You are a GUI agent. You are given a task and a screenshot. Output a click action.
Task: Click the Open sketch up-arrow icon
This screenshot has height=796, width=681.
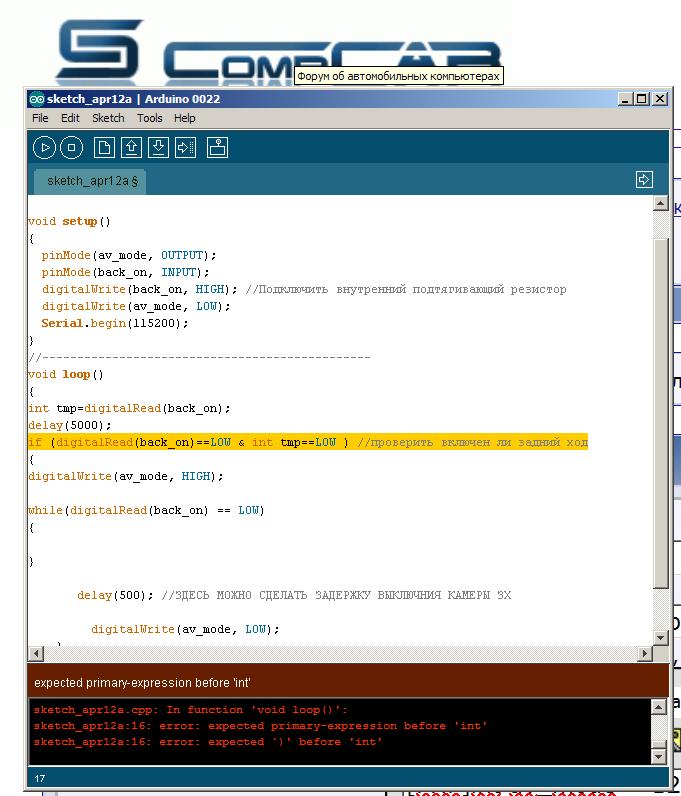click(x=130, y=148)
